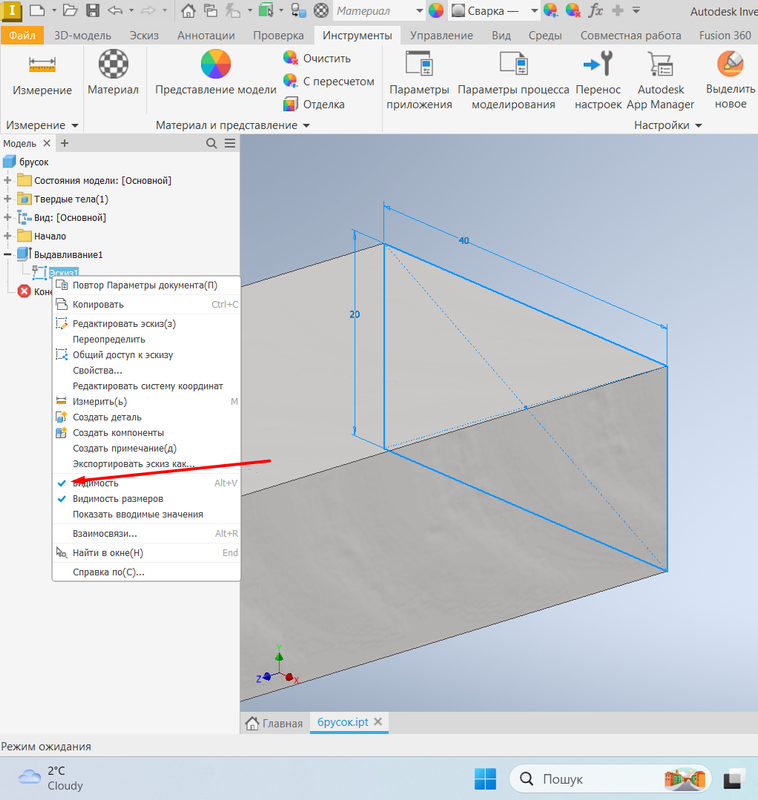Switch to Аннотации ribbon tab

[x=206, y=35]
